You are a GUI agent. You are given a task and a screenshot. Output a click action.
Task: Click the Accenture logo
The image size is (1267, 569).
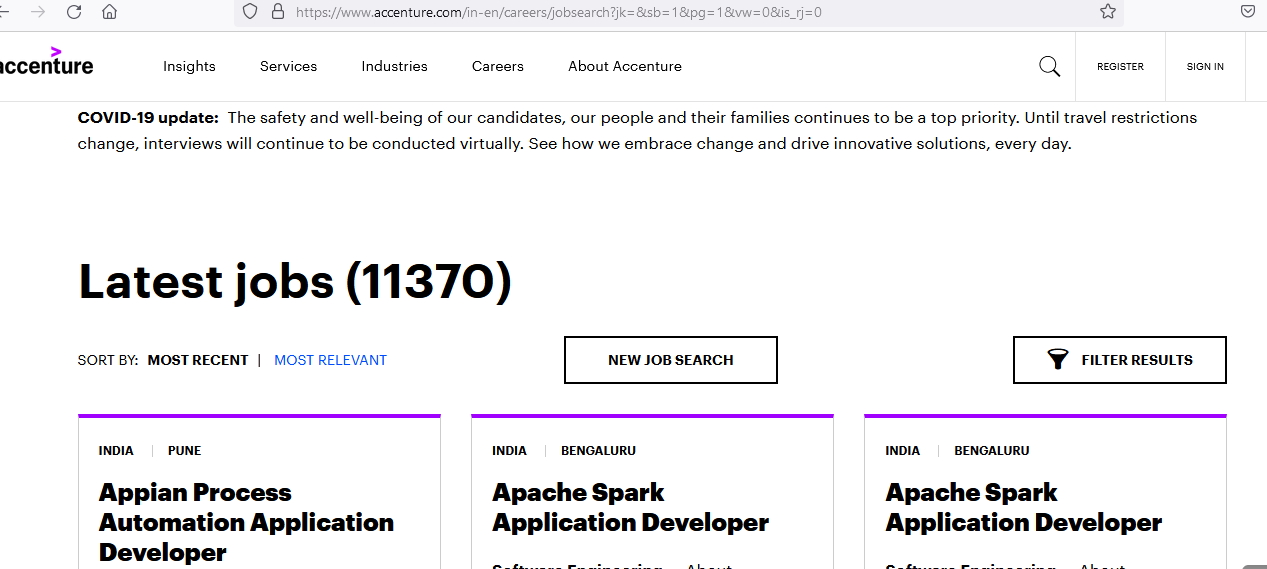click(46, 63)
